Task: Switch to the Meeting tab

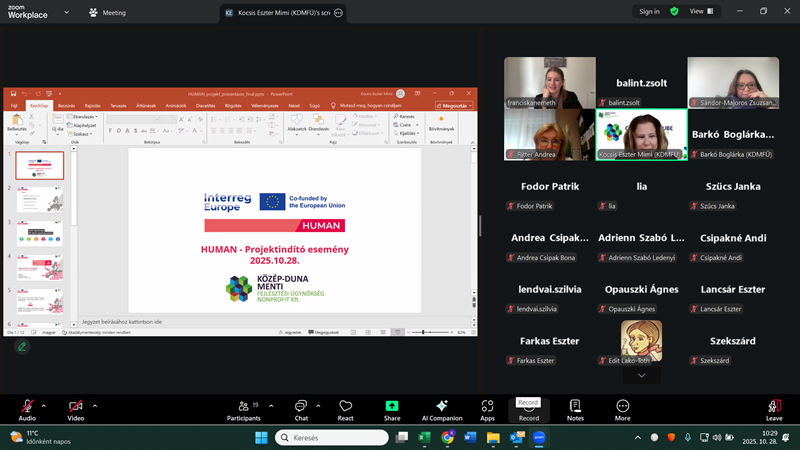Action: tap(107, 12)
